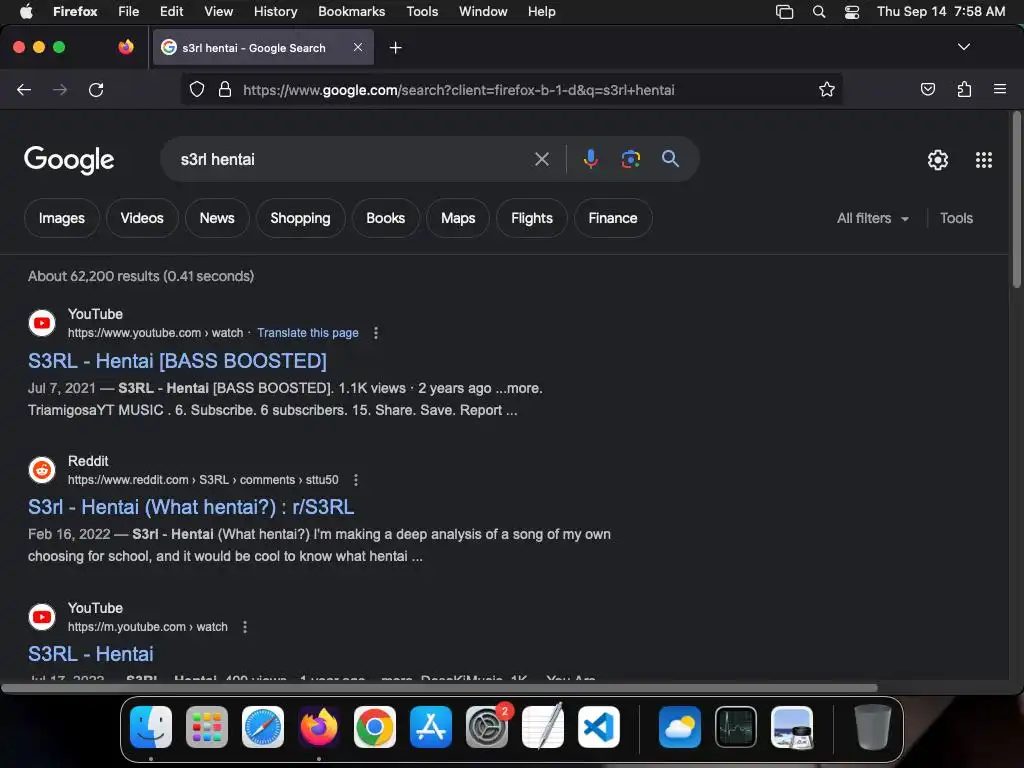Reload the current page
The image size is (1024, 768).
click(96, 89)
